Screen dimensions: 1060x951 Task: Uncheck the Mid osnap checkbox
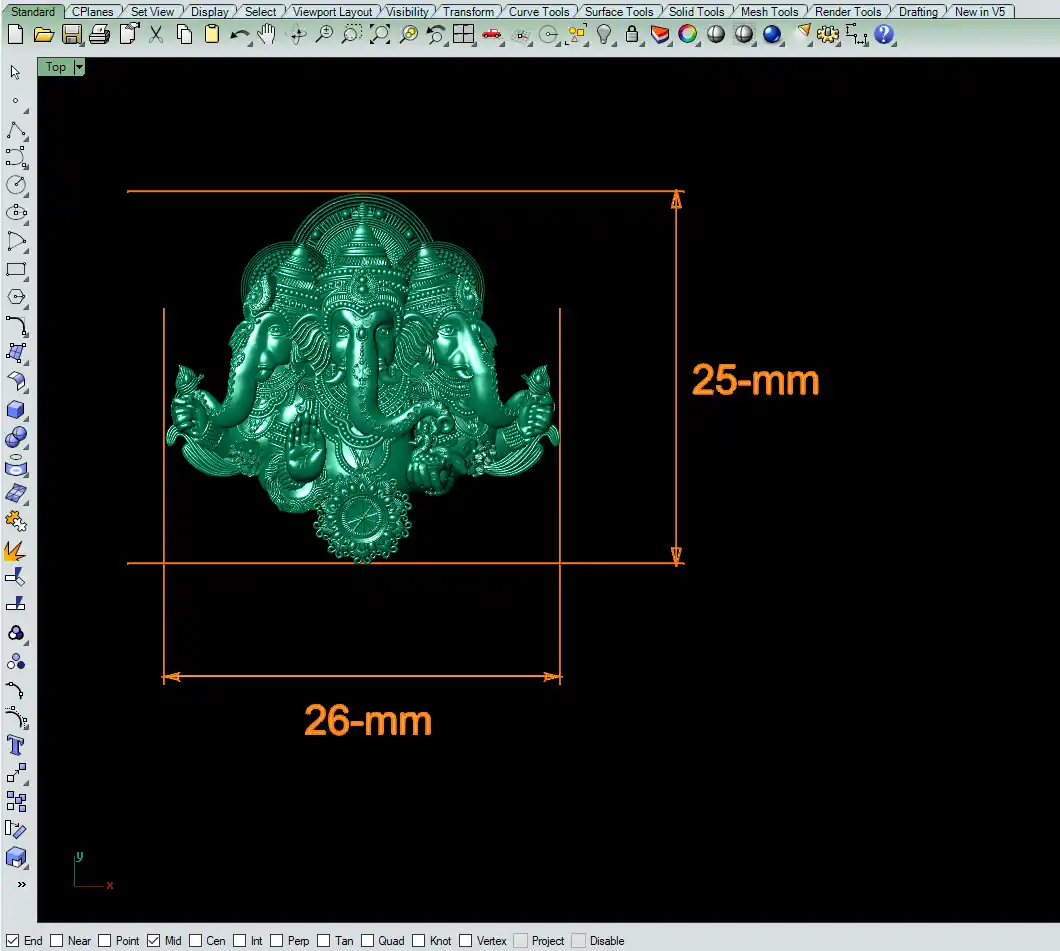coord(154,940)
